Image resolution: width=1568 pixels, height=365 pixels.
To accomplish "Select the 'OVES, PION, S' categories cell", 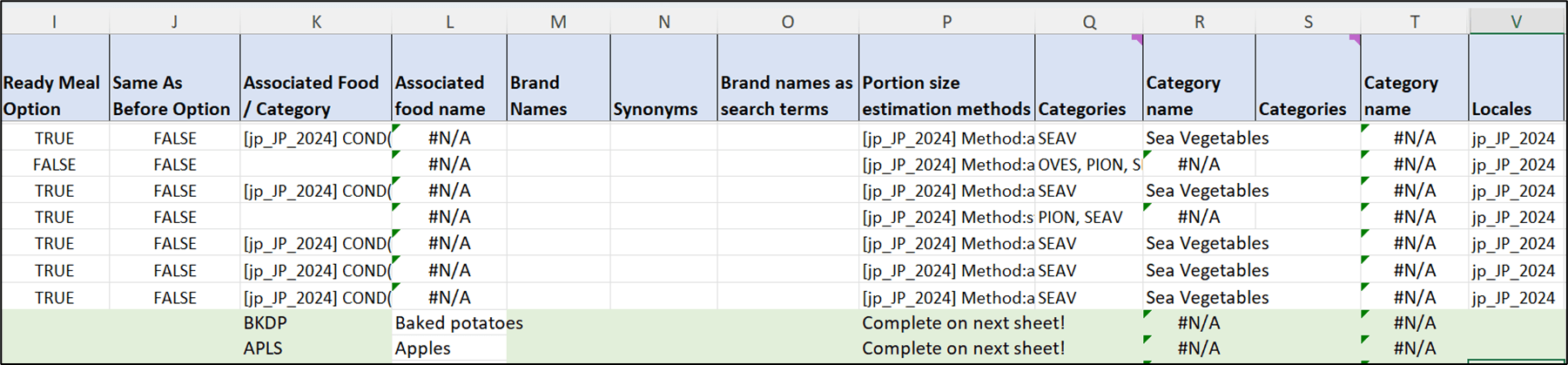I will (1089, 164).
